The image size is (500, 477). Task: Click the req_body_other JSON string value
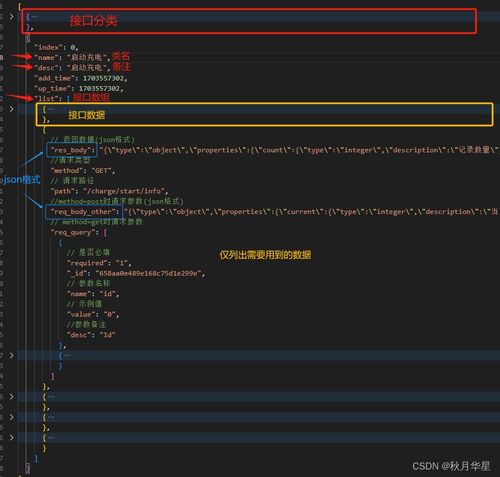[311, 212]
